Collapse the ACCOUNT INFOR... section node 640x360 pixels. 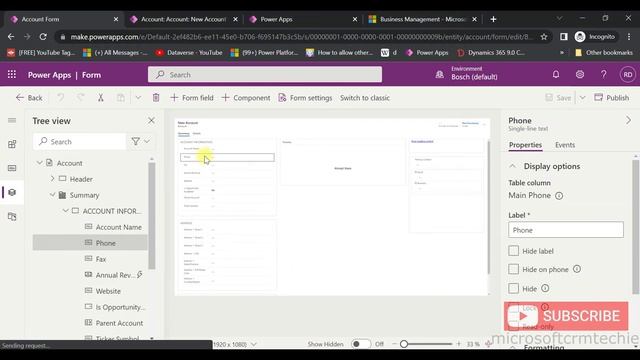pos(65,211)
